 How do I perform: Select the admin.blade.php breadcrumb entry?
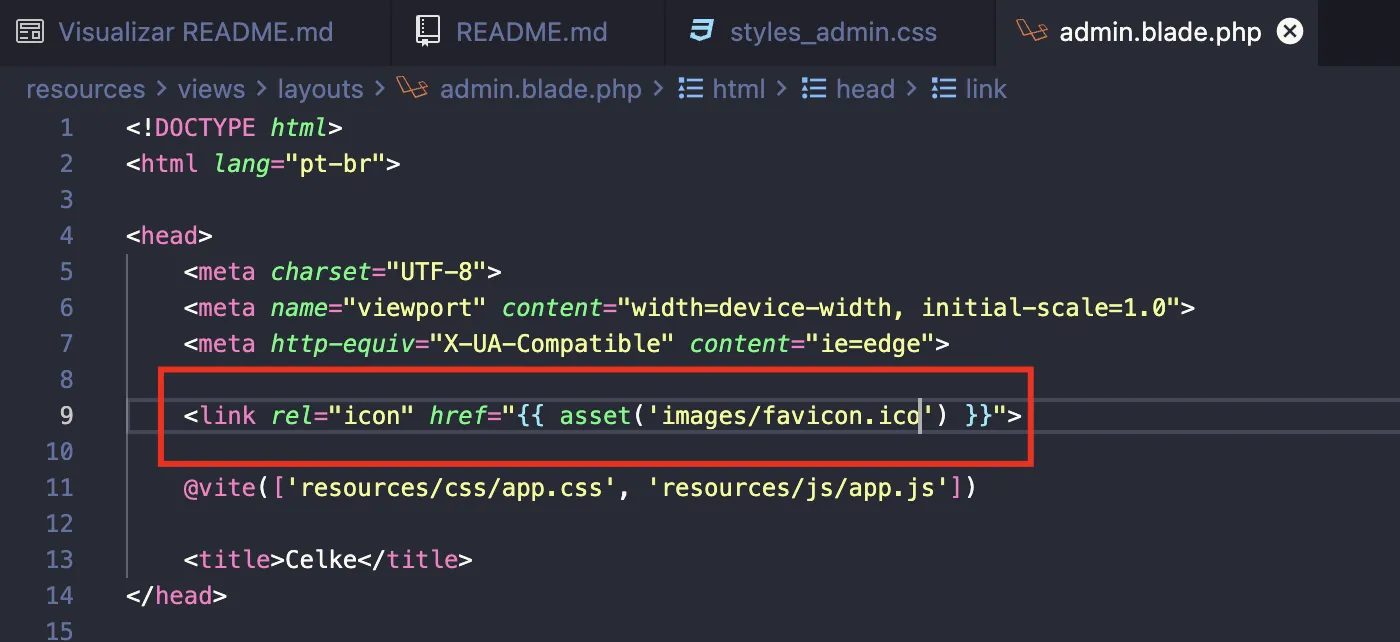tap(540, 88)
